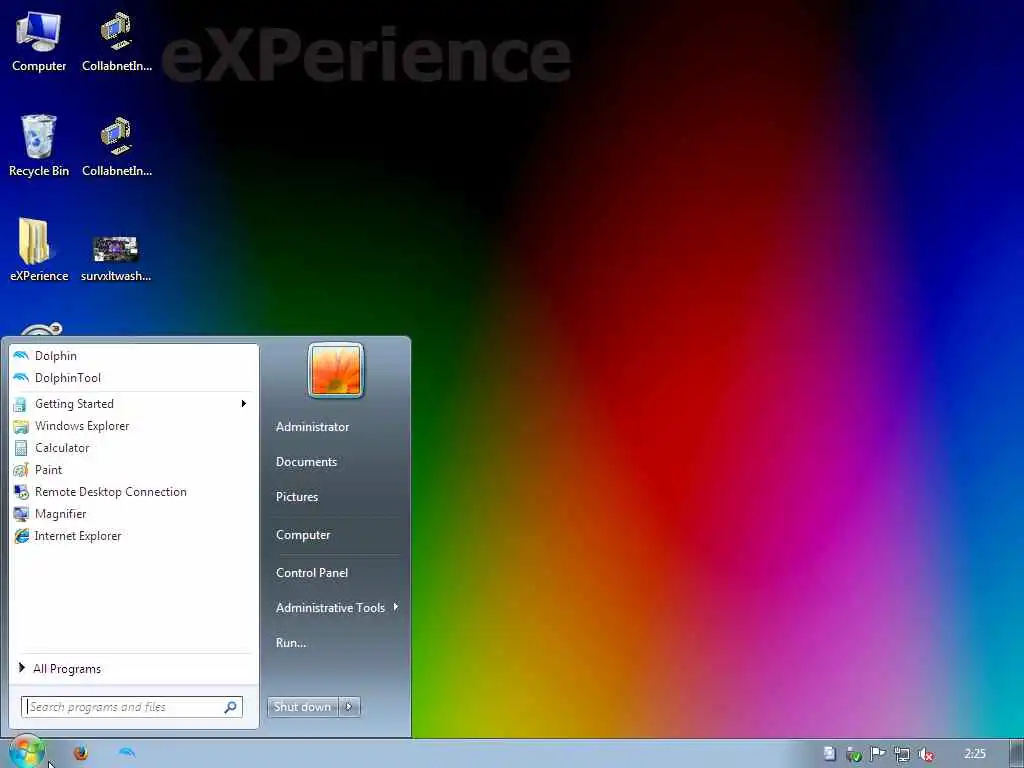Open Documents from Start menu

point(306,462)
